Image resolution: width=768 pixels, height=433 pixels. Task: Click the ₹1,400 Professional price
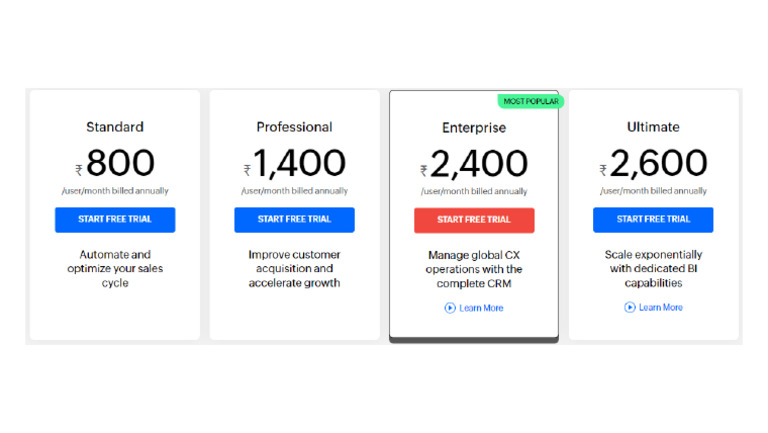click(294, 163)
